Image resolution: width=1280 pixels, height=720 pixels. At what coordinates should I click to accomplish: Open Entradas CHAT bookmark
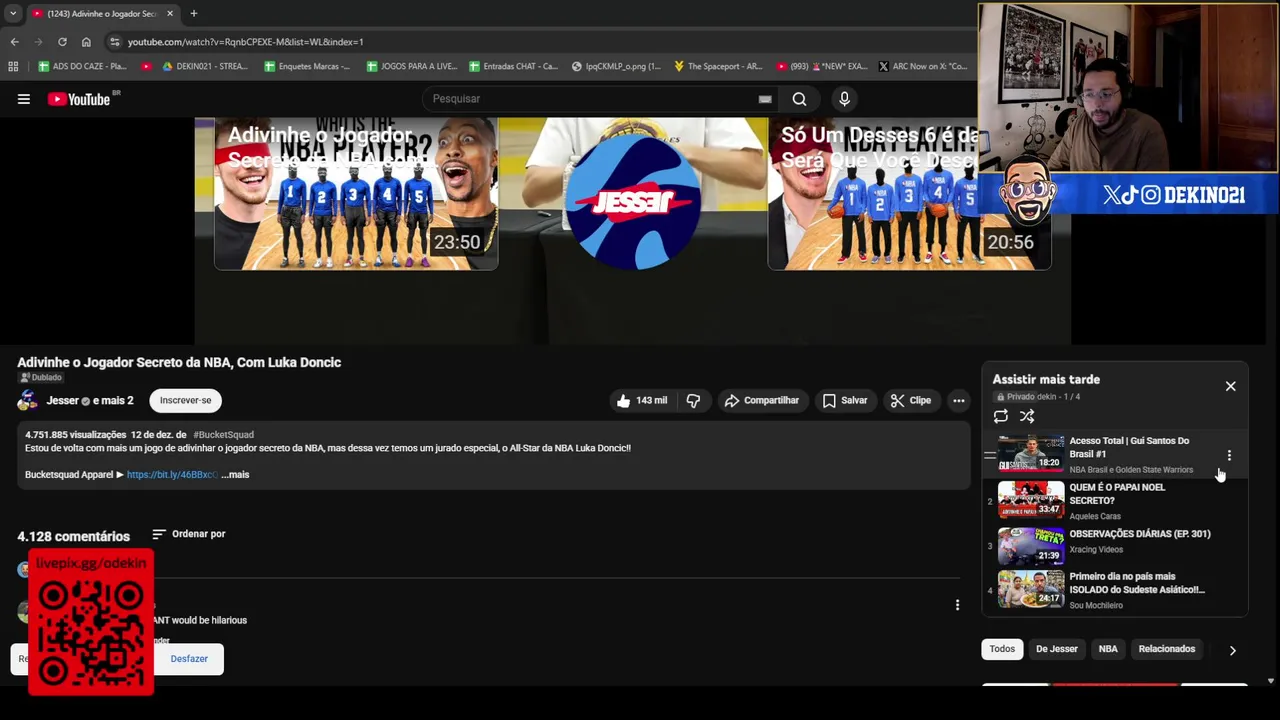click(x=513, y=67)
